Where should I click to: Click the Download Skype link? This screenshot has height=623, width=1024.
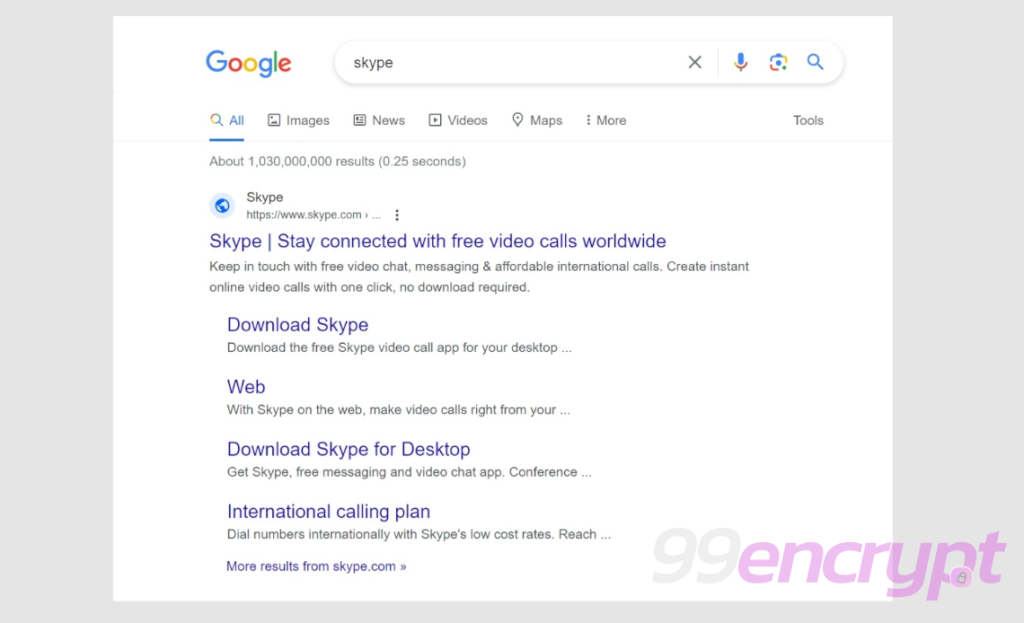[297, 324]
